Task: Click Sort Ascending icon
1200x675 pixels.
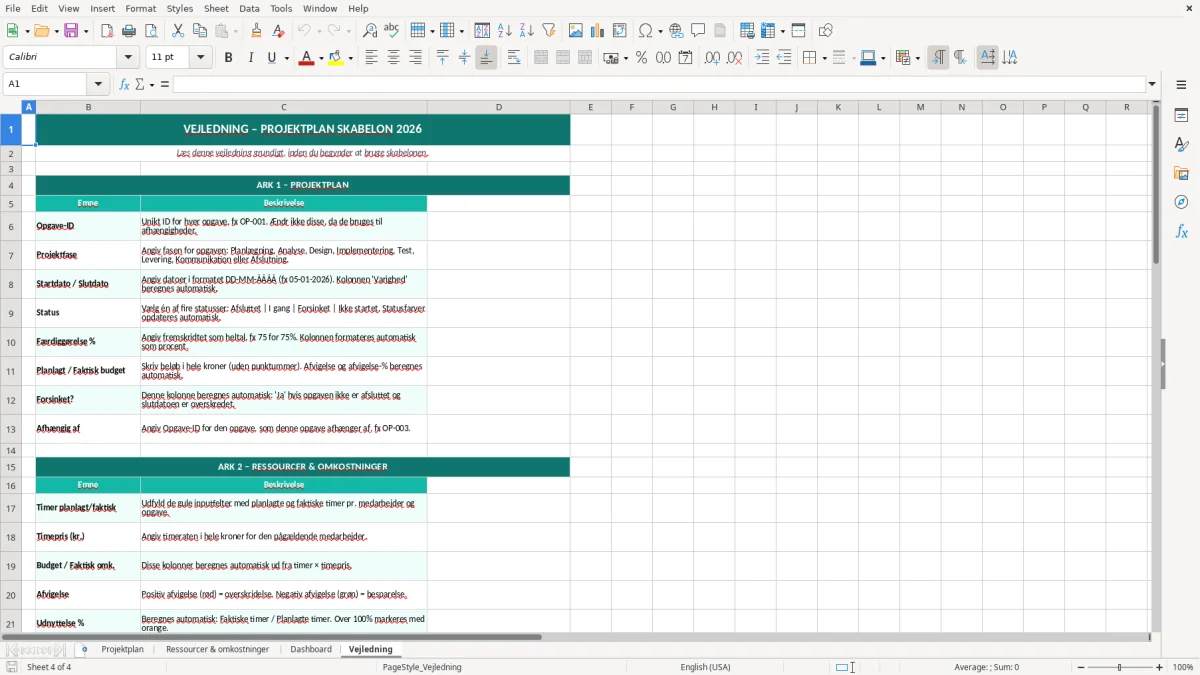Action: click(505, 31)
